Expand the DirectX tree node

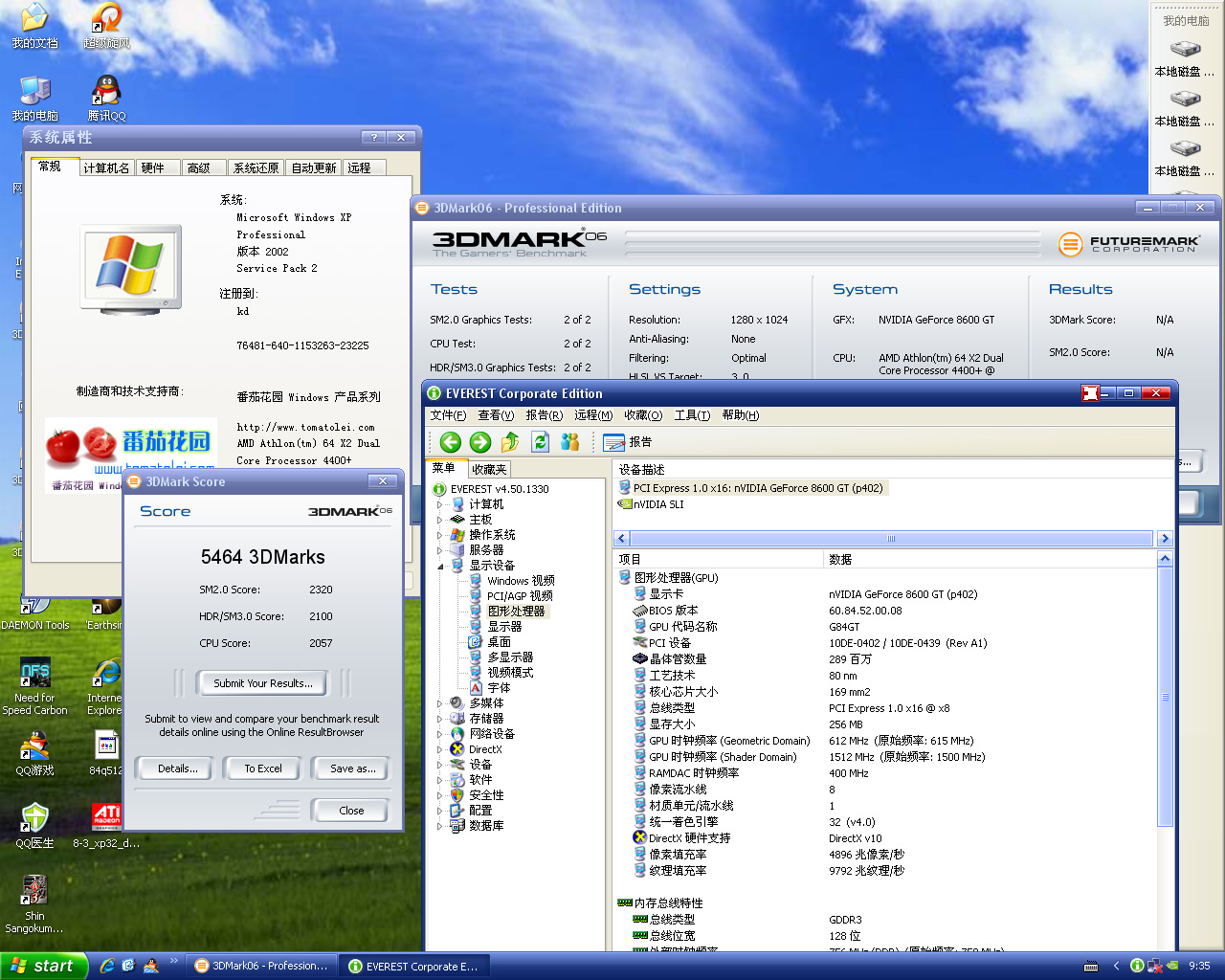coord(440,749)
